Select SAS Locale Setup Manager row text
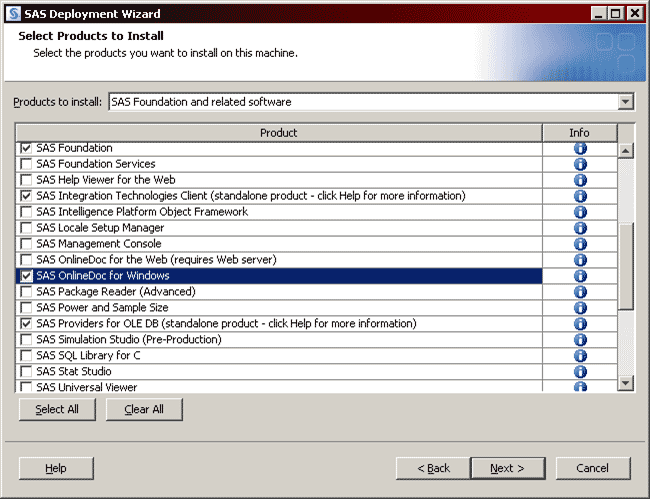Viewport: 650px width, 499px height. tap(100, 228)
